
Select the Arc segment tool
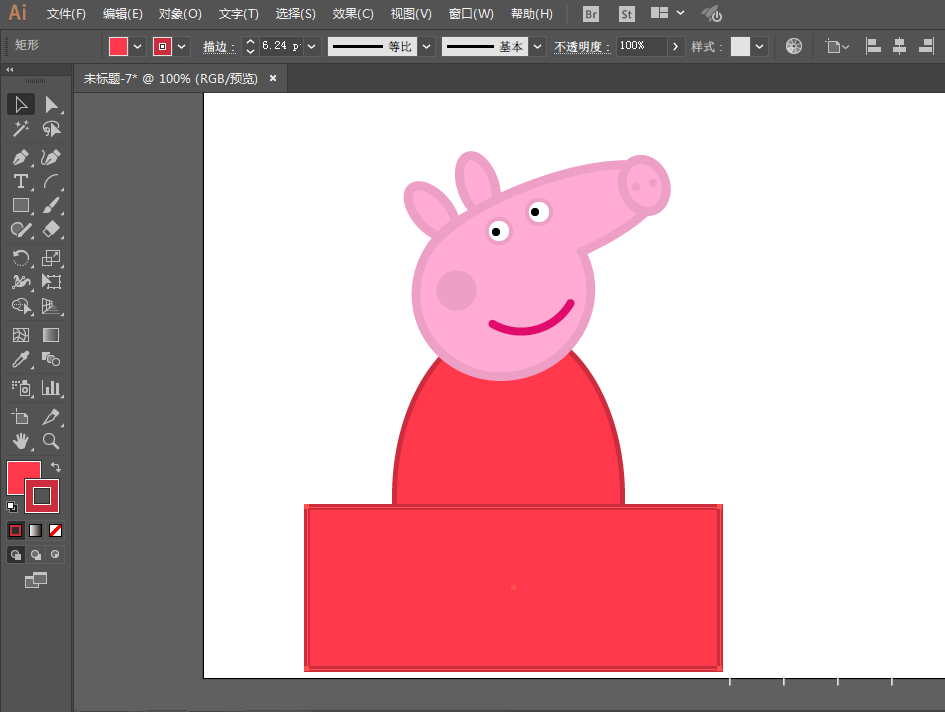point(51,181)
